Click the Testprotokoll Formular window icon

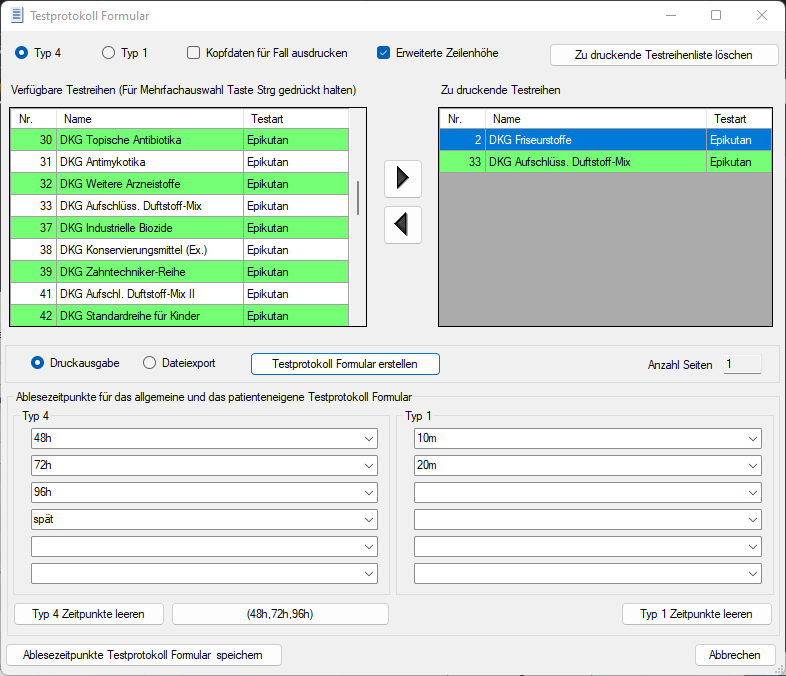[x=16, y=15]
